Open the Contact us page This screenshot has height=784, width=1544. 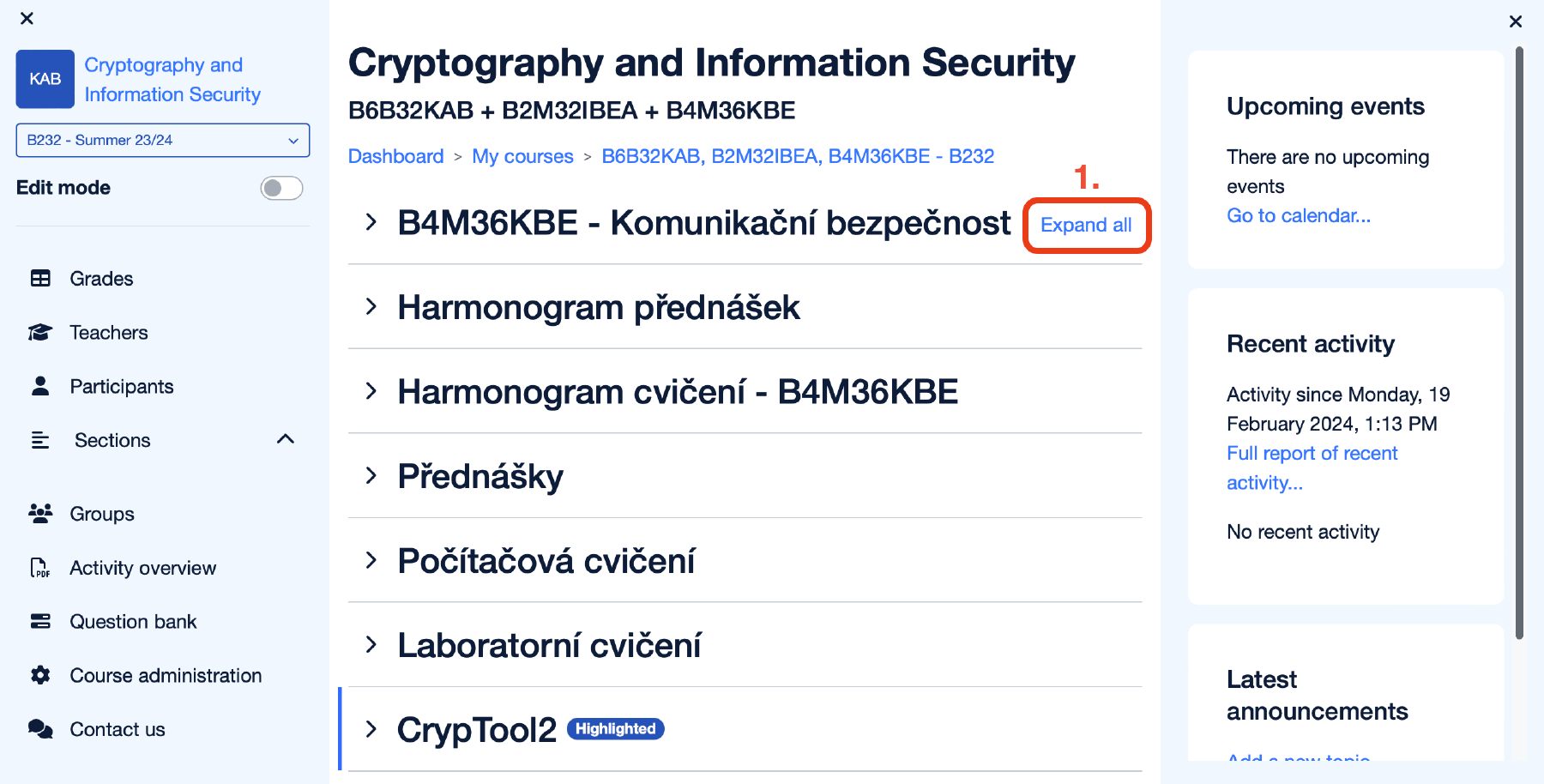(x=118, y=730)
